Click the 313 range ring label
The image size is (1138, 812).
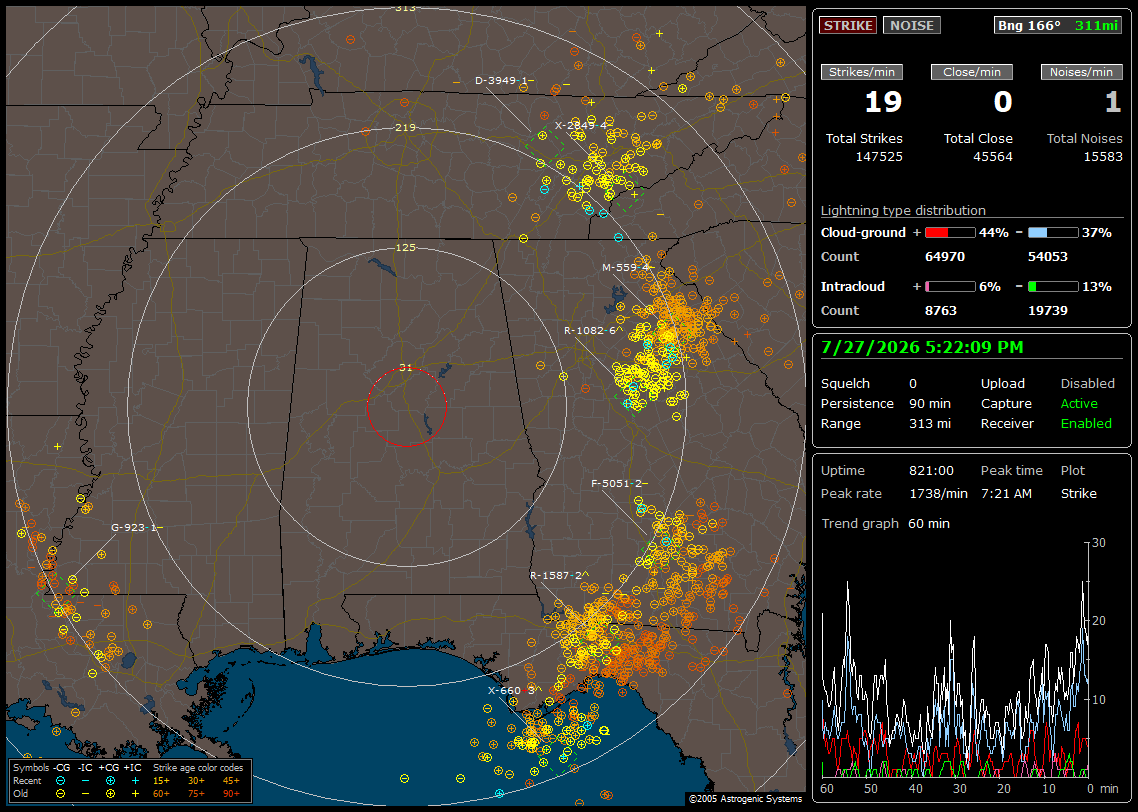(x=406, y=8)
